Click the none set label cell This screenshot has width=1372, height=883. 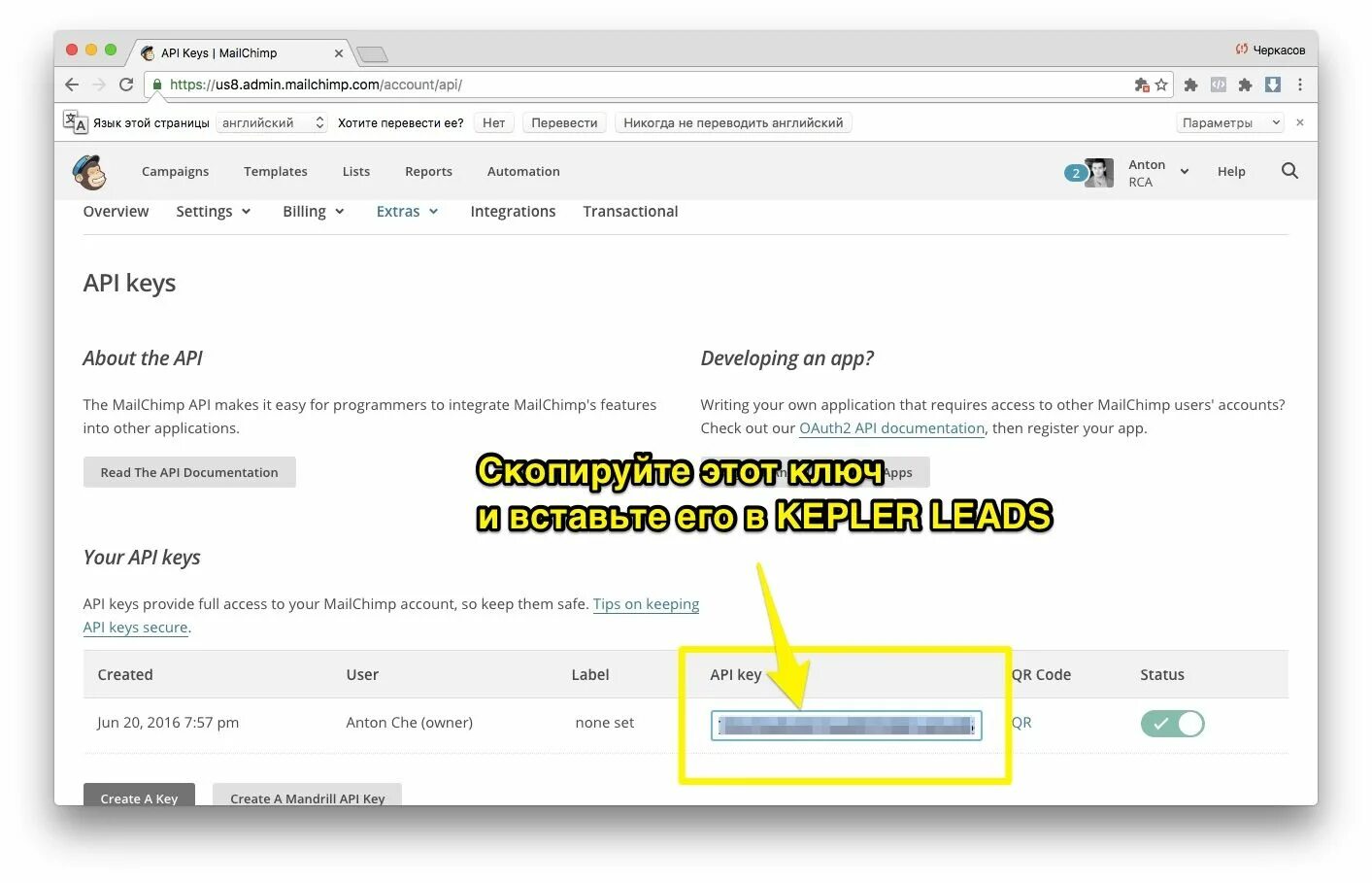coord(604,723)
